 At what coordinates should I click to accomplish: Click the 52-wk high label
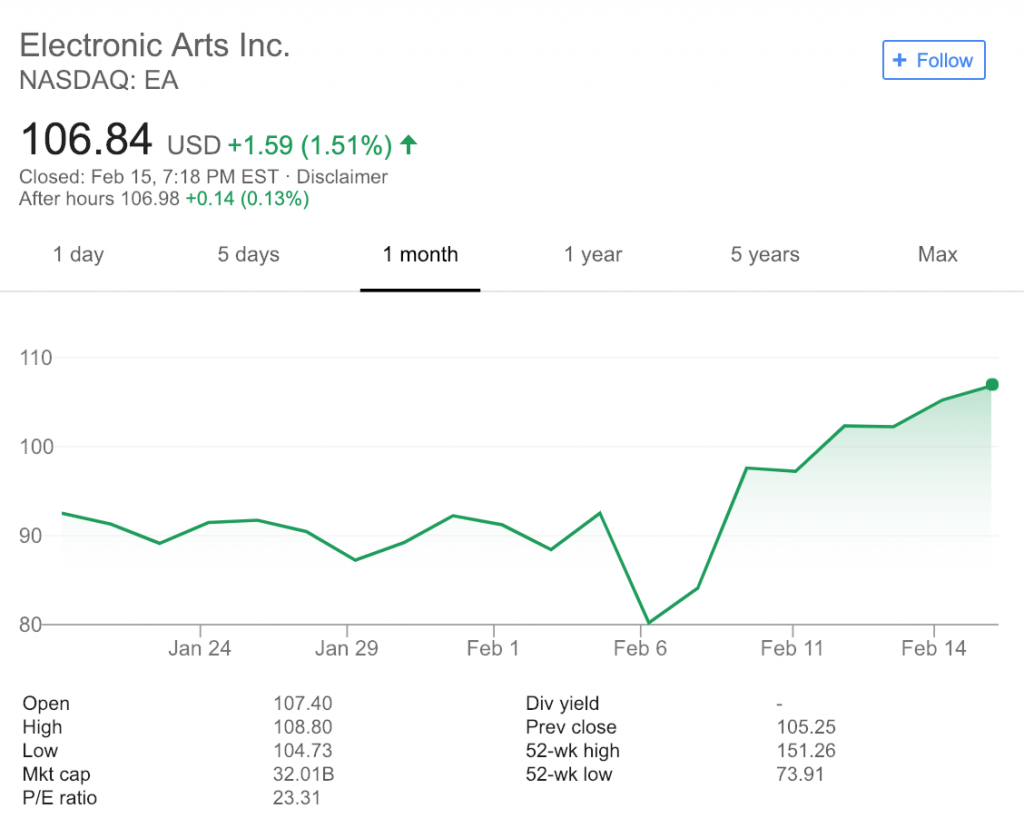pyautogui.click(x=573, y=750)
